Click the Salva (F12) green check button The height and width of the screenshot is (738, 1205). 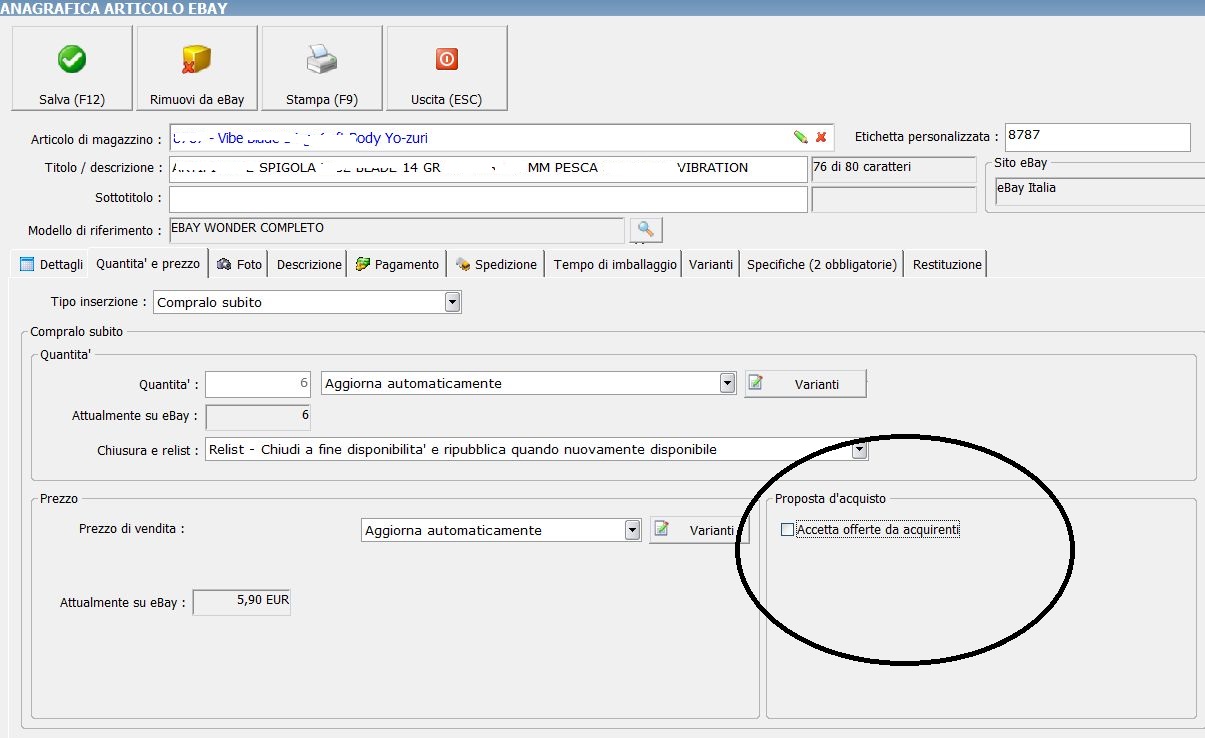72,68
